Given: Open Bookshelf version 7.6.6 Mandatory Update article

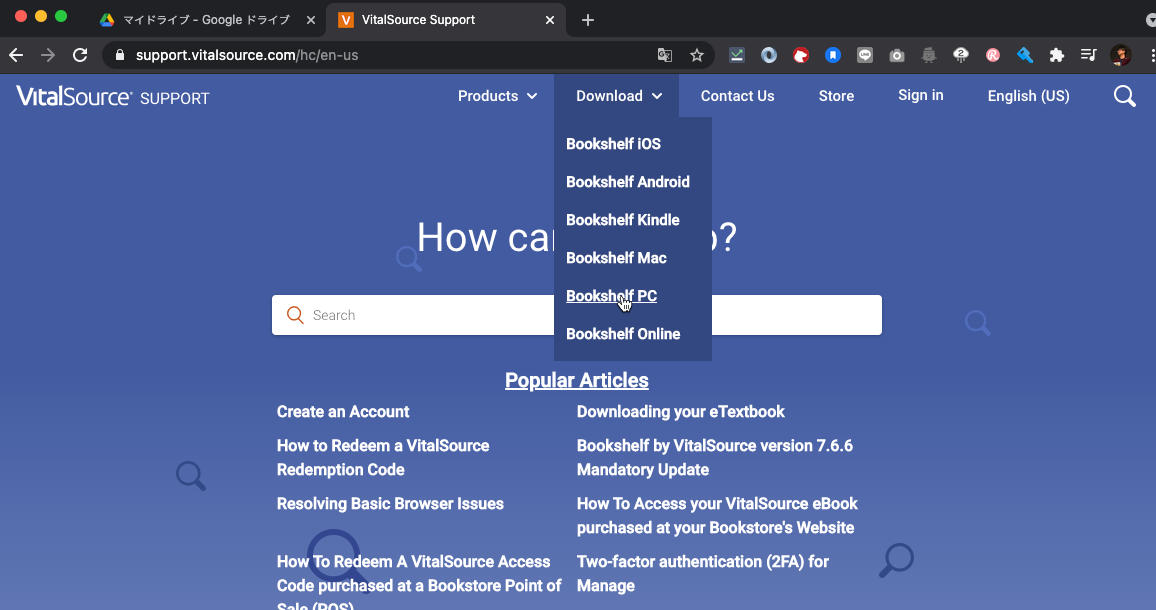Looking at the screenshot, I should [714, 457].
